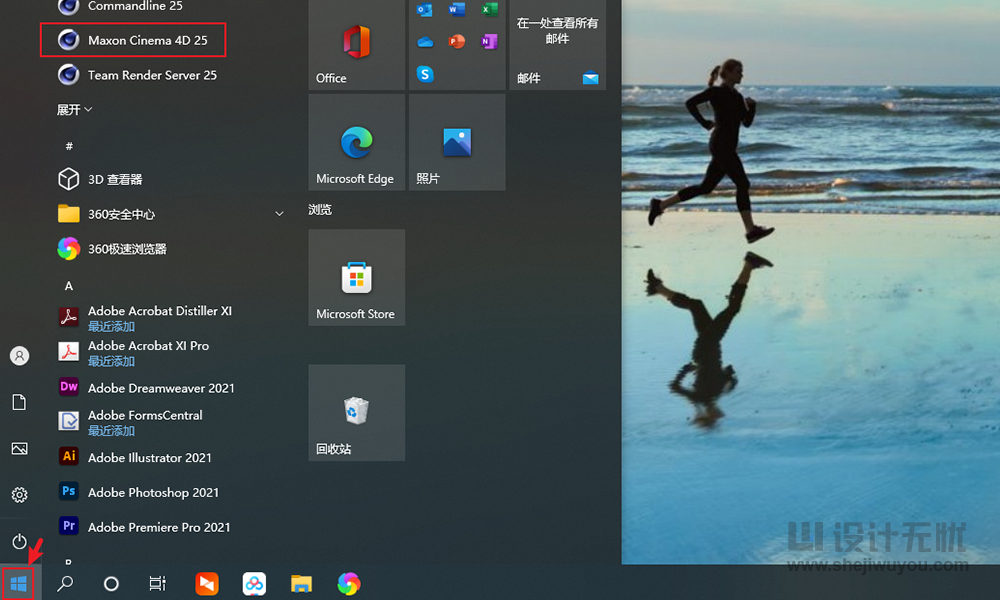Open Baidu Netdisk icon on taskbar
The width and height of the screenshot is (1000, 600).
[254, 583]
